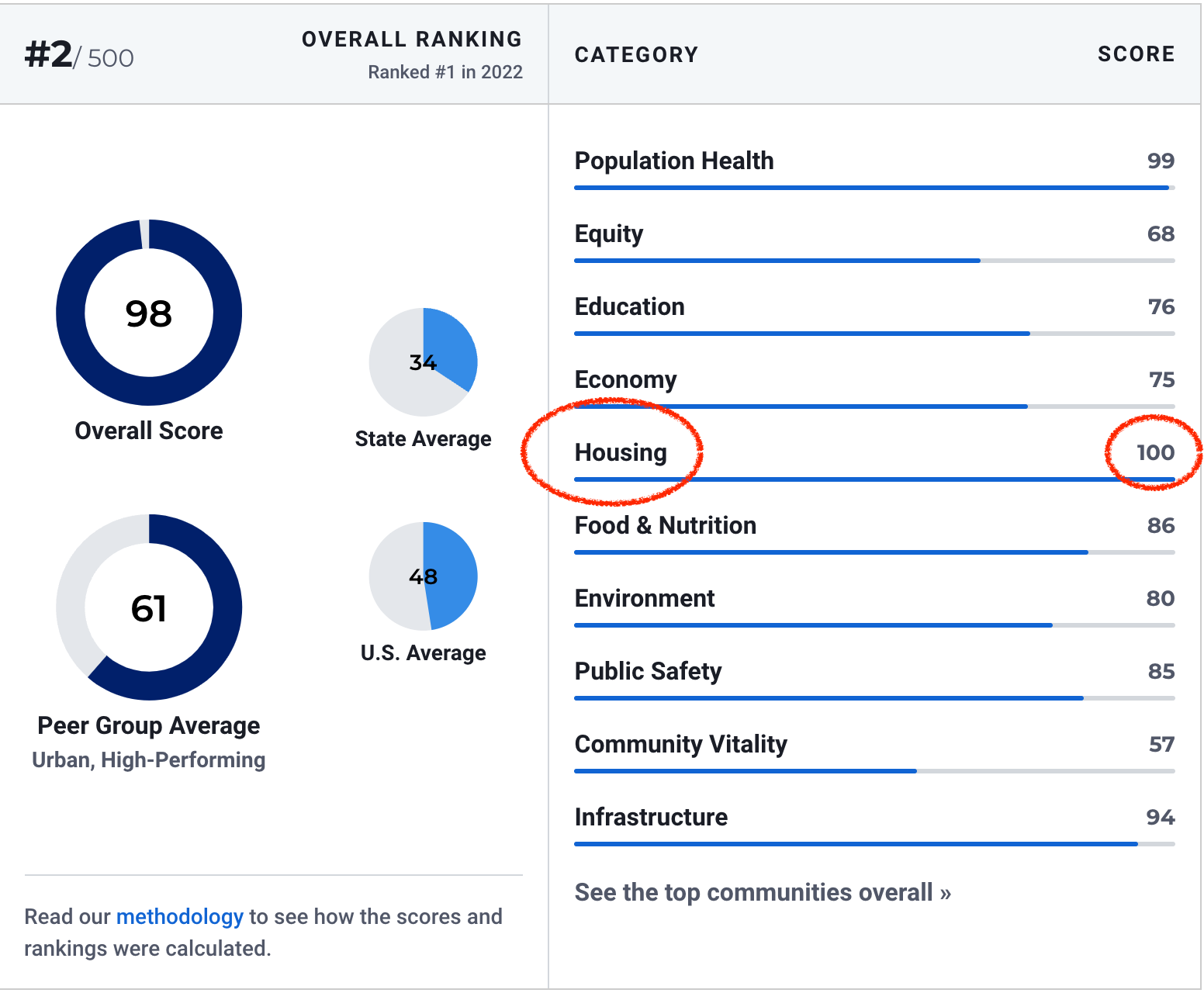The height and width of the screenshot is (993, 1204).
Task: Select the Population Health category
Action: point(674,161)
